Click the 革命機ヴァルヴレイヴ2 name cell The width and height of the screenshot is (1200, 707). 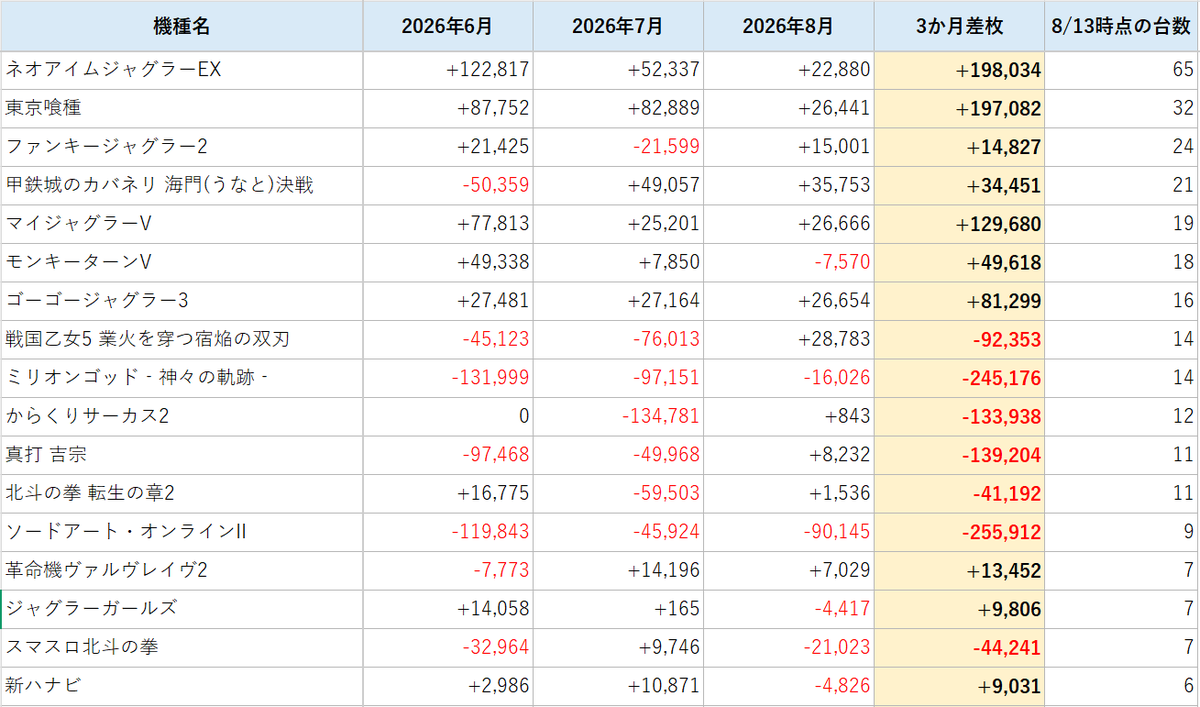click(x=181, y=571)
